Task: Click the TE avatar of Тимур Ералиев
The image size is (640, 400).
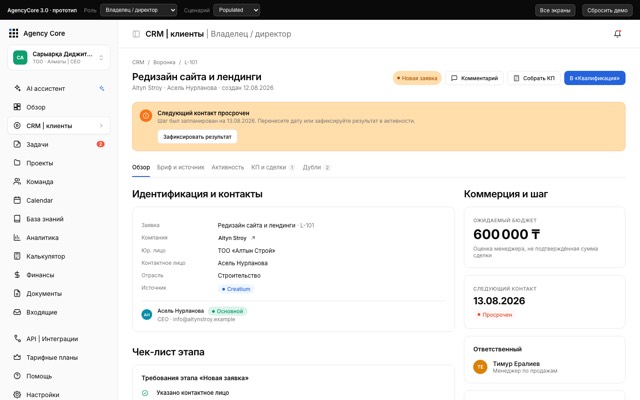Action: 480,367
